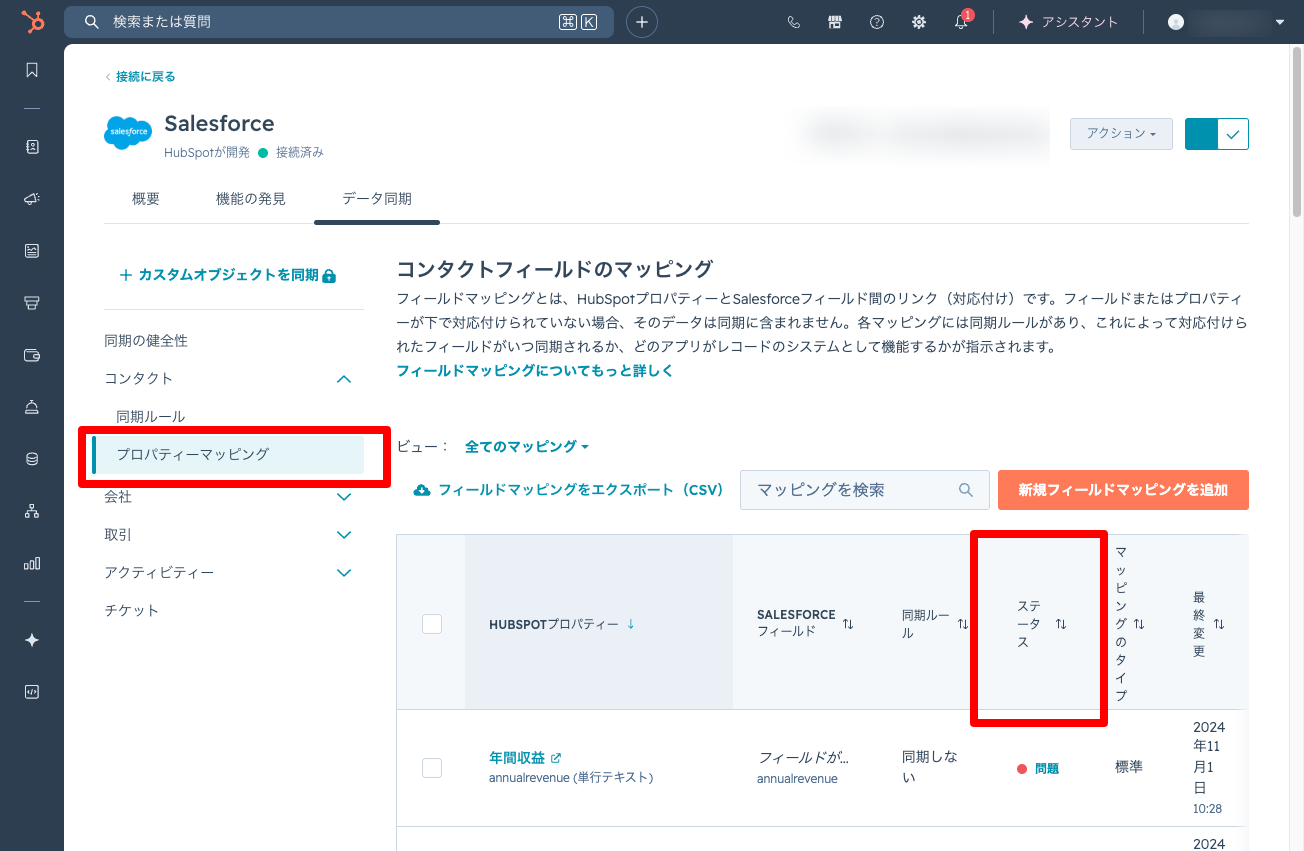Collapse the コンタクト section chevron
Screen dimensions: 1304x851
point(344,379)
